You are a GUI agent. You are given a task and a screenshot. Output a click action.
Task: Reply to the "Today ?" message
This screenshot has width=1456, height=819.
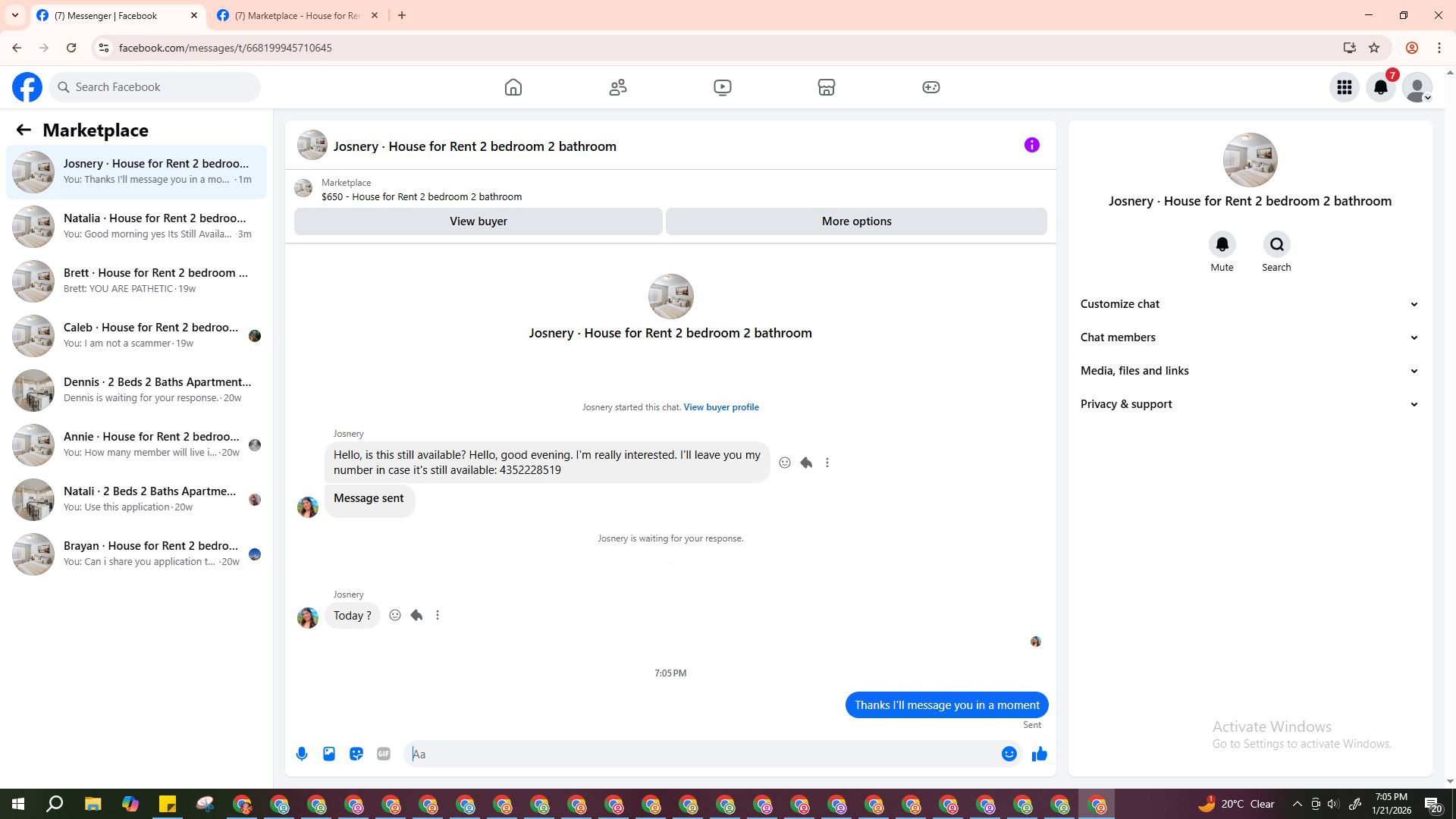[x=416, y=615]
